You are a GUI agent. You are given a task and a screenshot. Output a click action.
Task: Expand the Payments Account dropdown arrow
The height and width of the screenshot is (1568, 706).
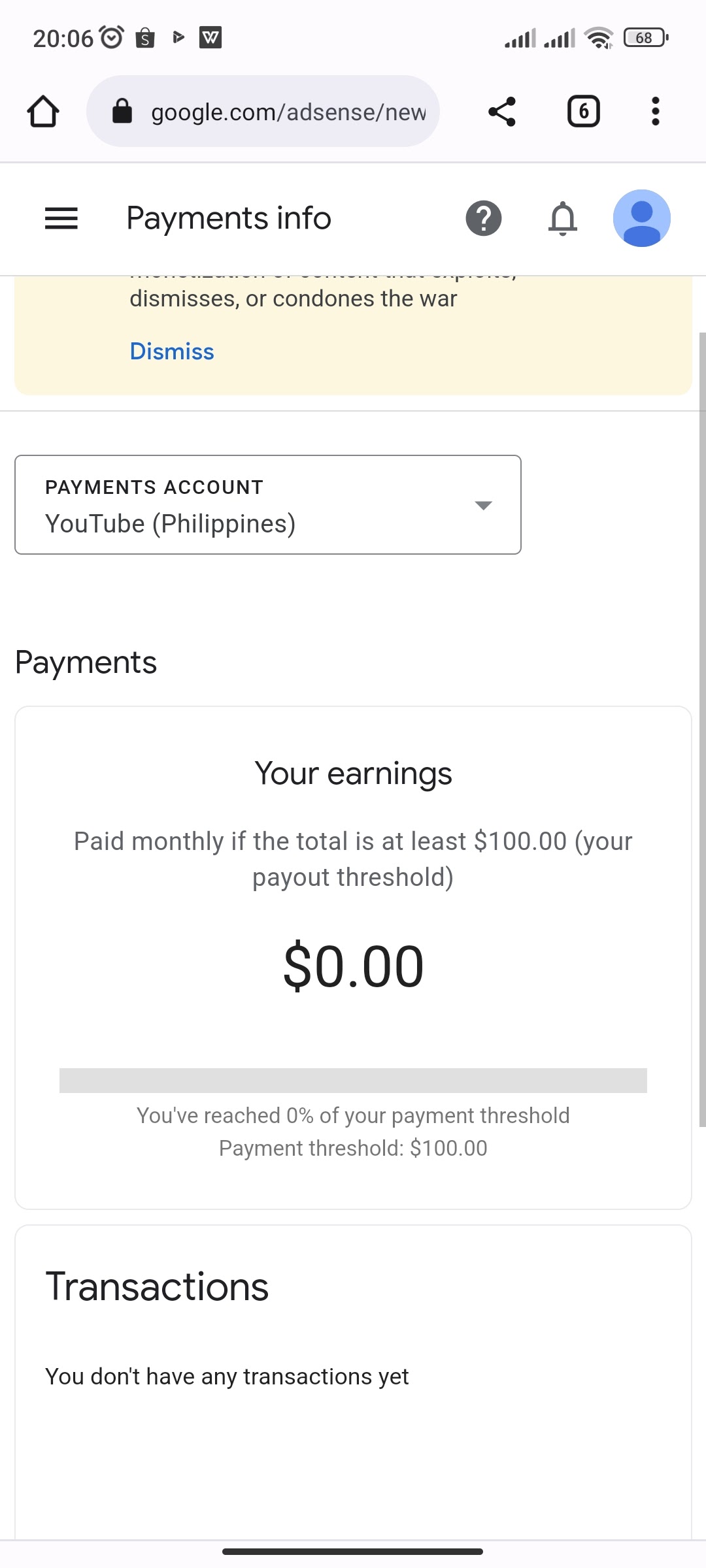pyautogui.click(x=483, y=505)
